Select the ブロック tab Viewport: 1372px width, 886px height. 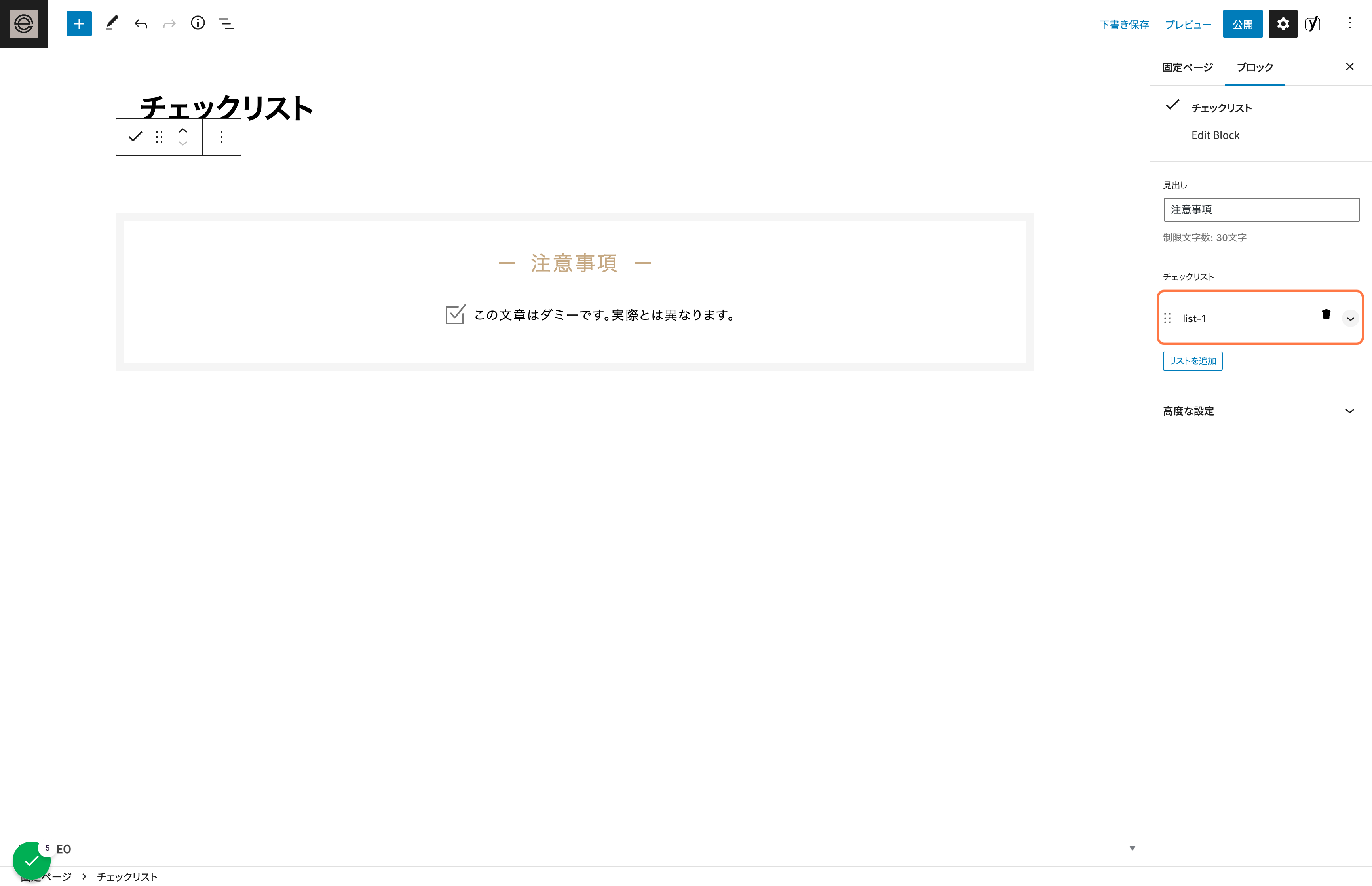(x=1255, y=67)
